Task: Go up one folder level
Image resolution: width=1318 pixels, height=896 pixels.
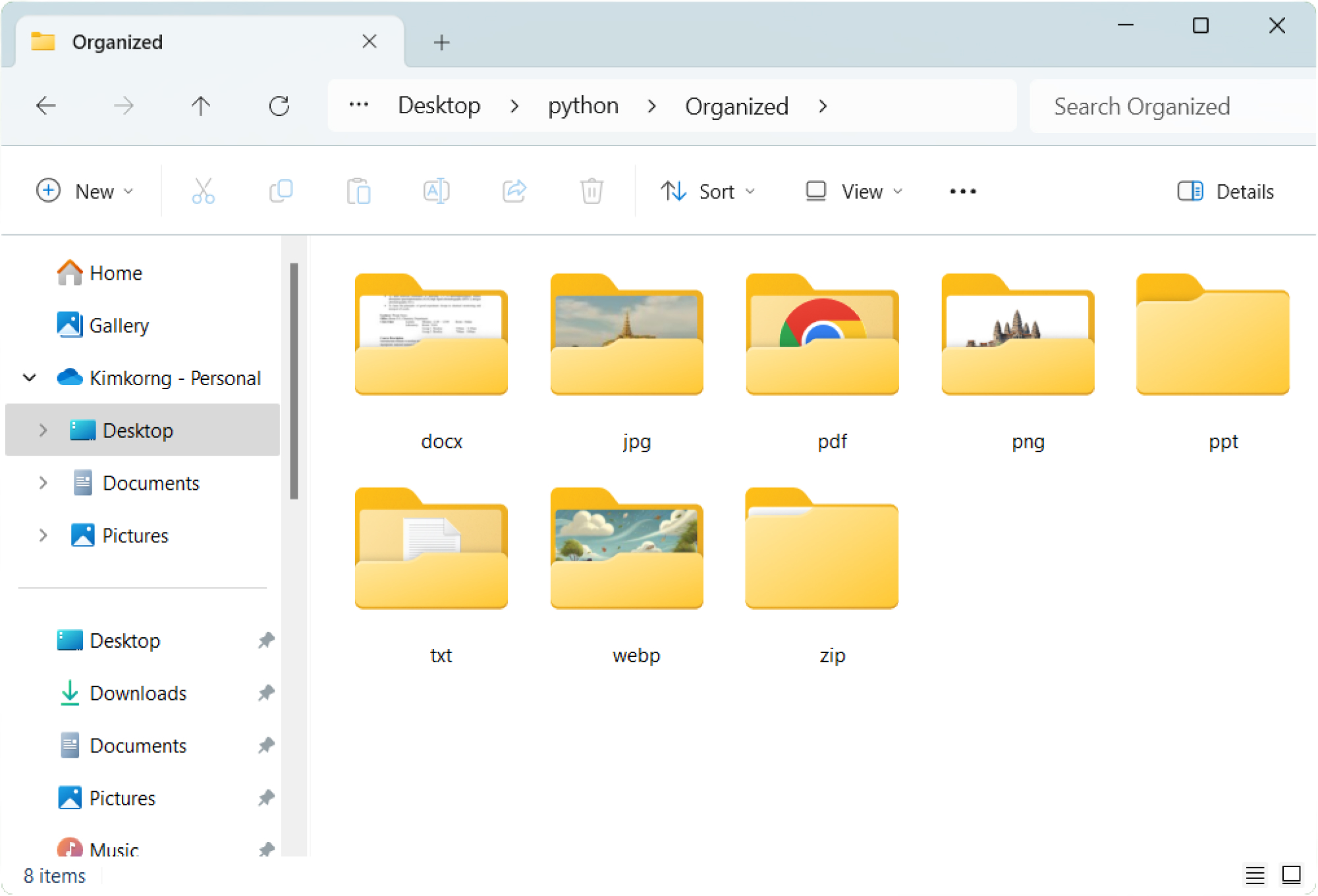Action: [201, 106]
